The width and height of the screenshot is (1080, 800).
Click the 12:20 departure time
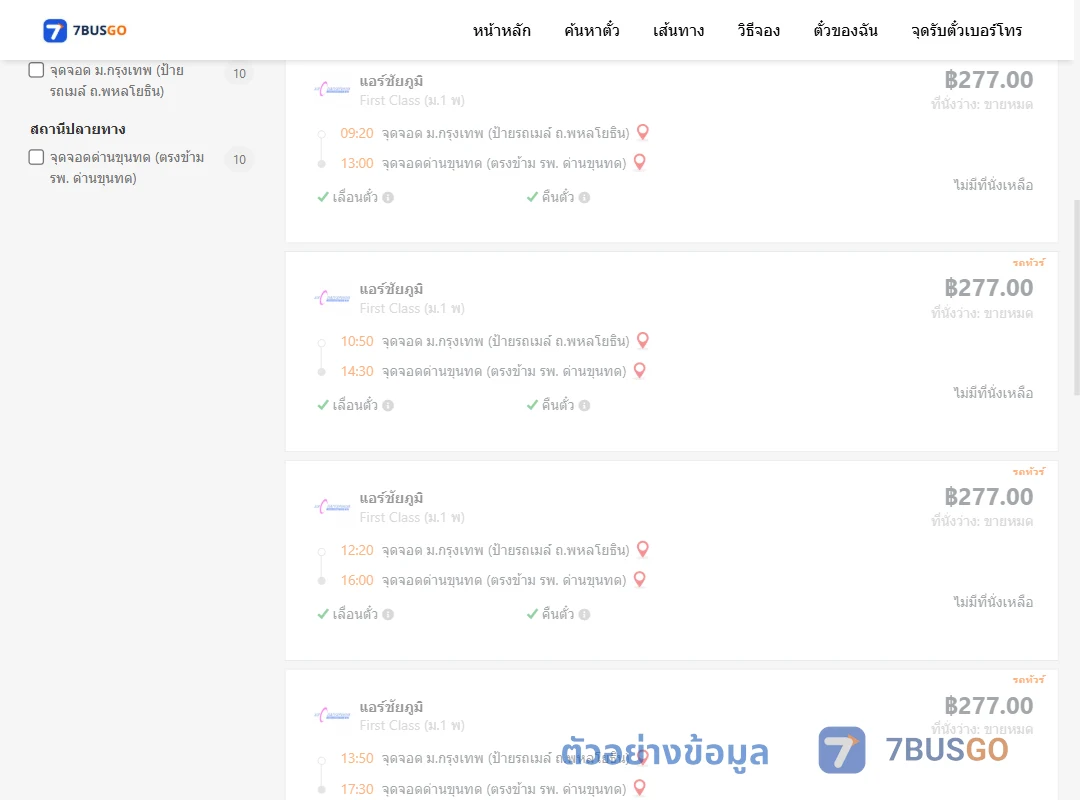[x=357, y=550]
